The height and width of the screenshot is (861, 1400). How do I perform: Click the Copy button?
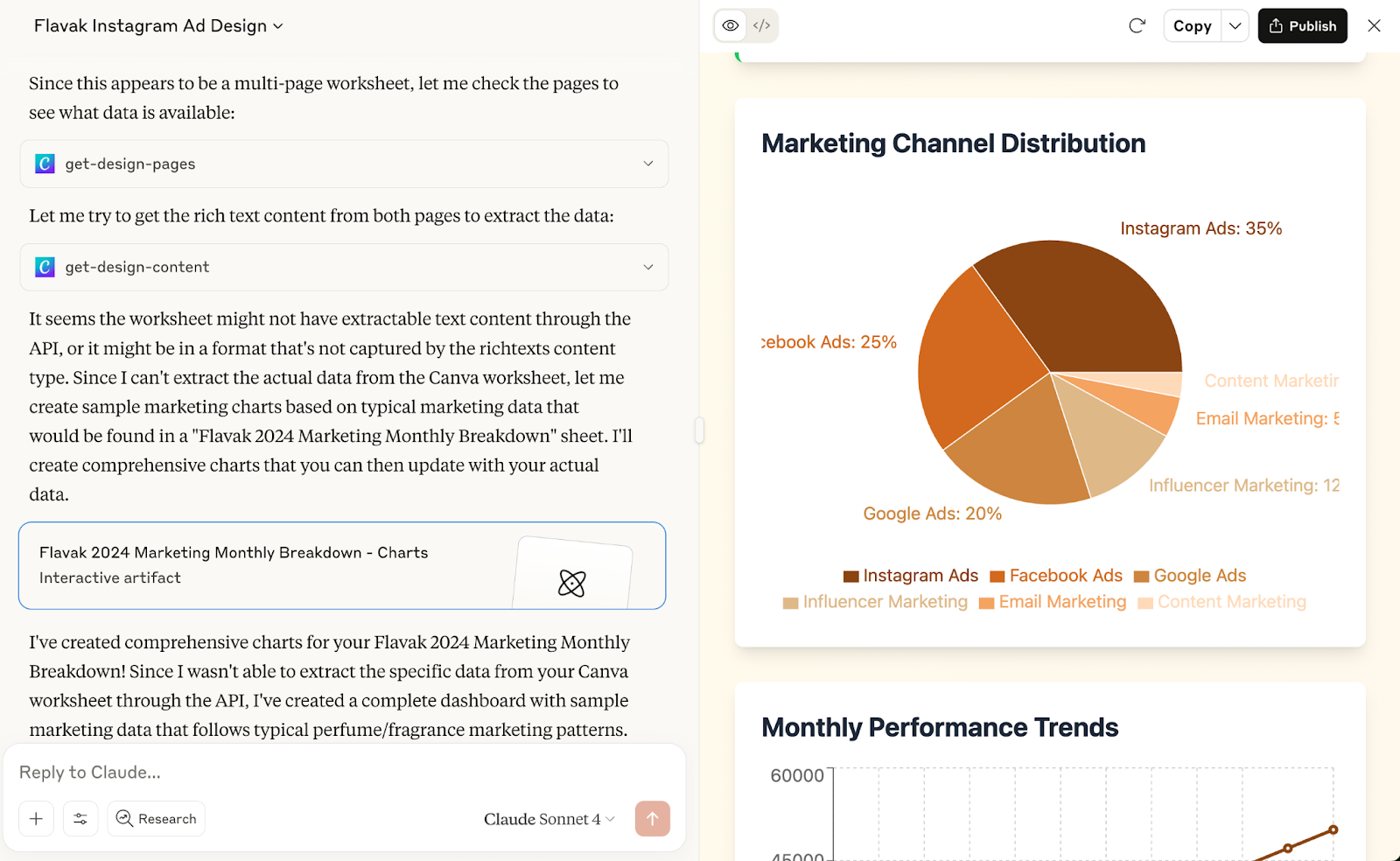1193,26
